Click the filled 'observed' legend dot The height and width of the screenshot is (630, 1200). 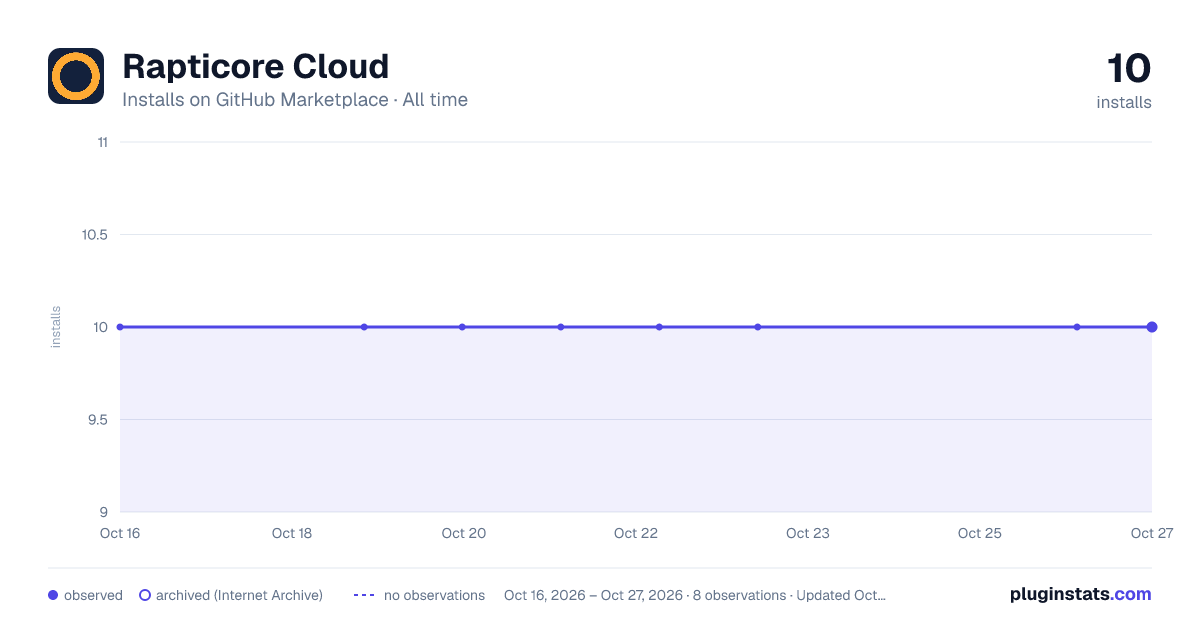[x=53, y=595]
